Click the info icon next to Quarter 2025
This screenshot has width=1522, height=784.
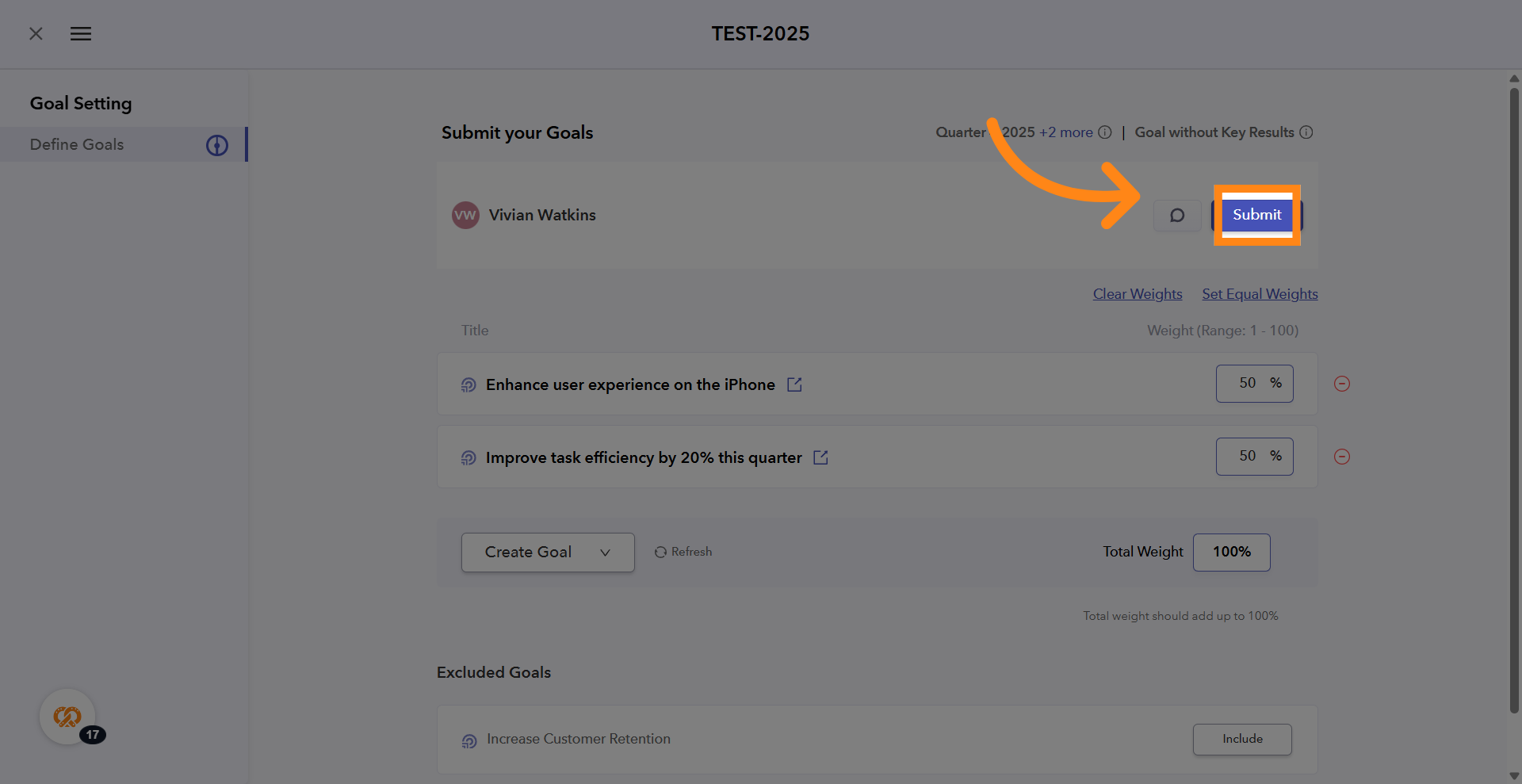pyautogui.click(x=1105, y=132)
